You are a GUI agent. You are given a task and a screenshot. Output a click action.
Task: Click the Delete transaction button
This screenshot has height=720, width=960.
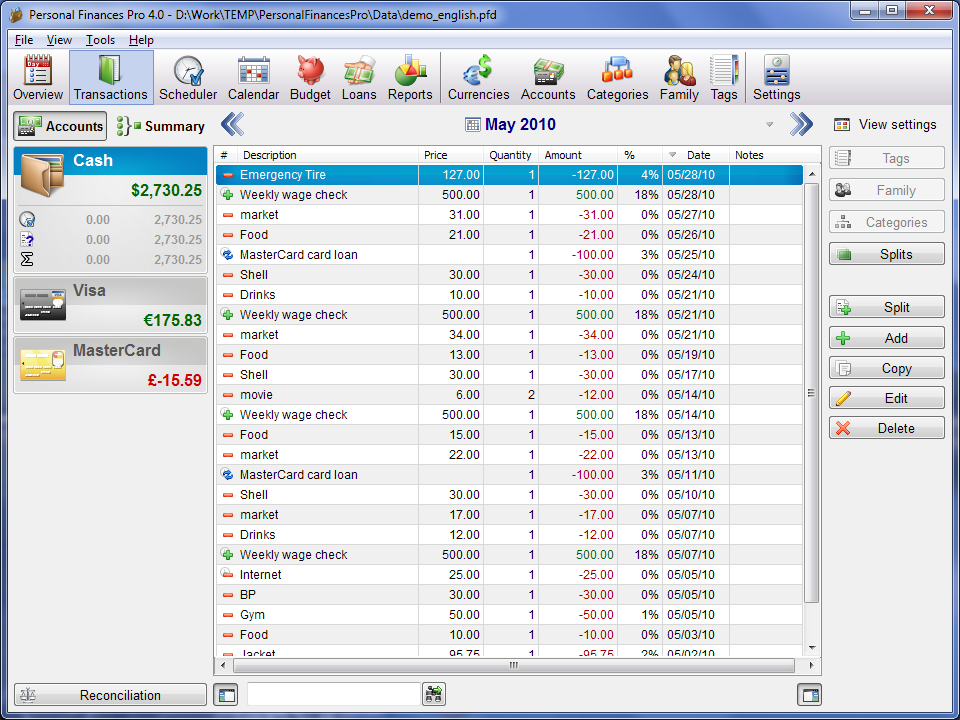[x=886, y=429]
